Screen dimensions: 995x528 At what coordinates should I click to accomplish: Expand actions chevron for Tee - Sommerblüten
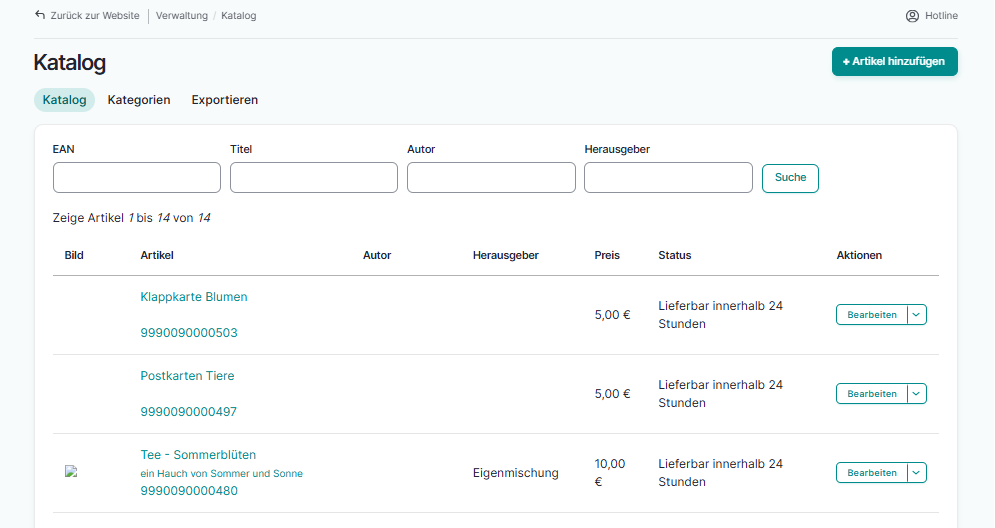(917, 473)
